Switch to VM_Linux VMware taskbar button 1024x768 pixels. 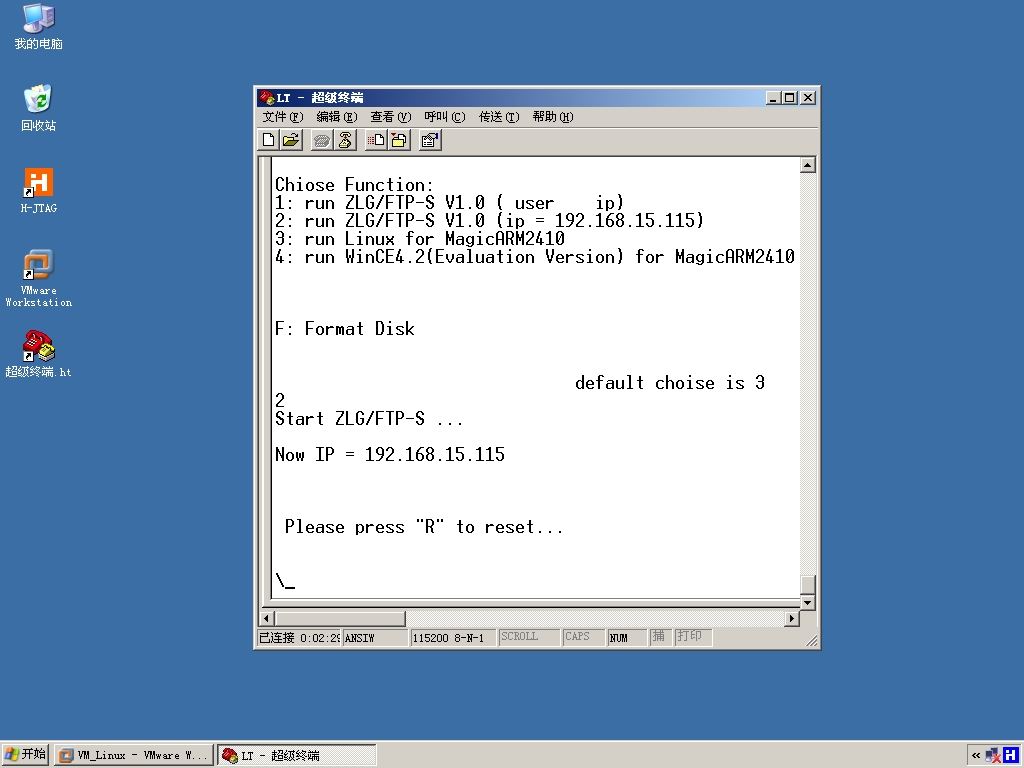[134, 756]
